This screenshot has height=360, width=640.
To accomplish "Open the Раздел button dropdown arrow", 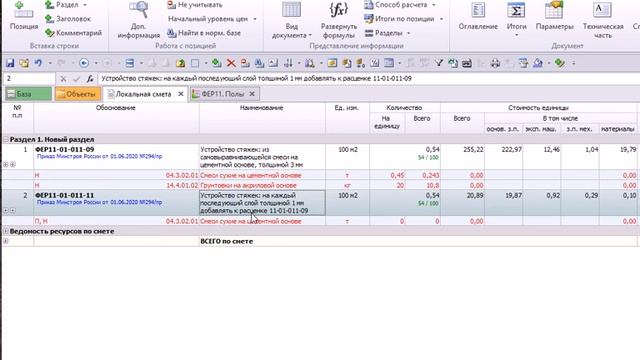I will click(85, 5).
